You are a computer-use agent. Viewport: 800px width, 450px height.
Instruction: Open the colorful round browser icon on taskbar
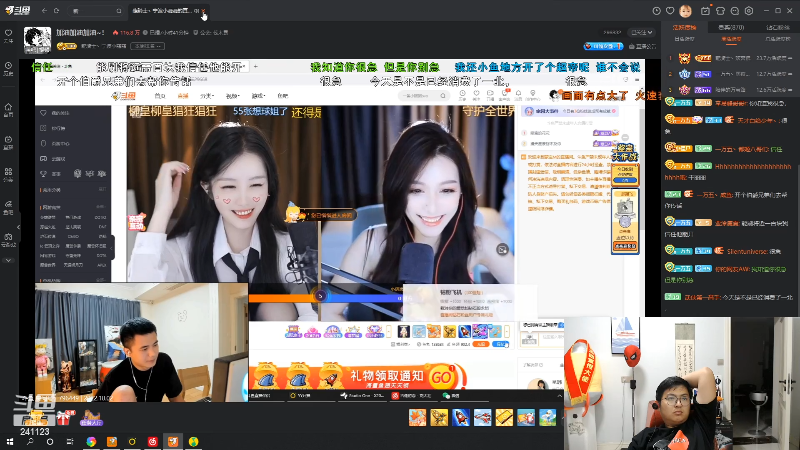coord(91,442)
